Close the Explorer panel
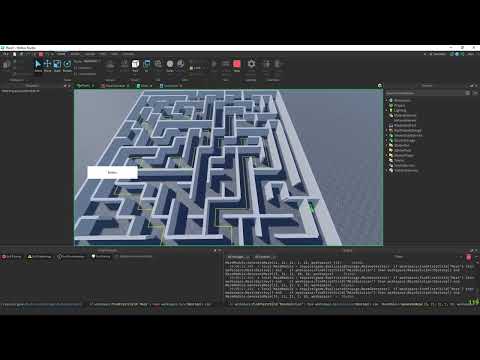 [476, 86]
